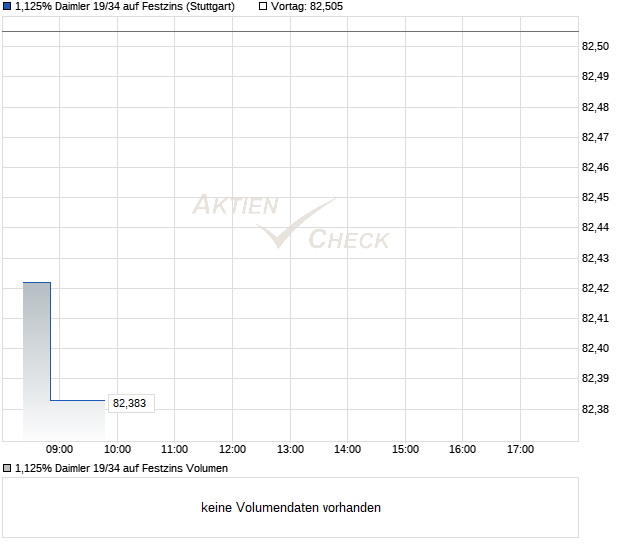Screen dimensions: 620x546
Task: Click the 09:00 time axis label
Action: tap(59, 450)
